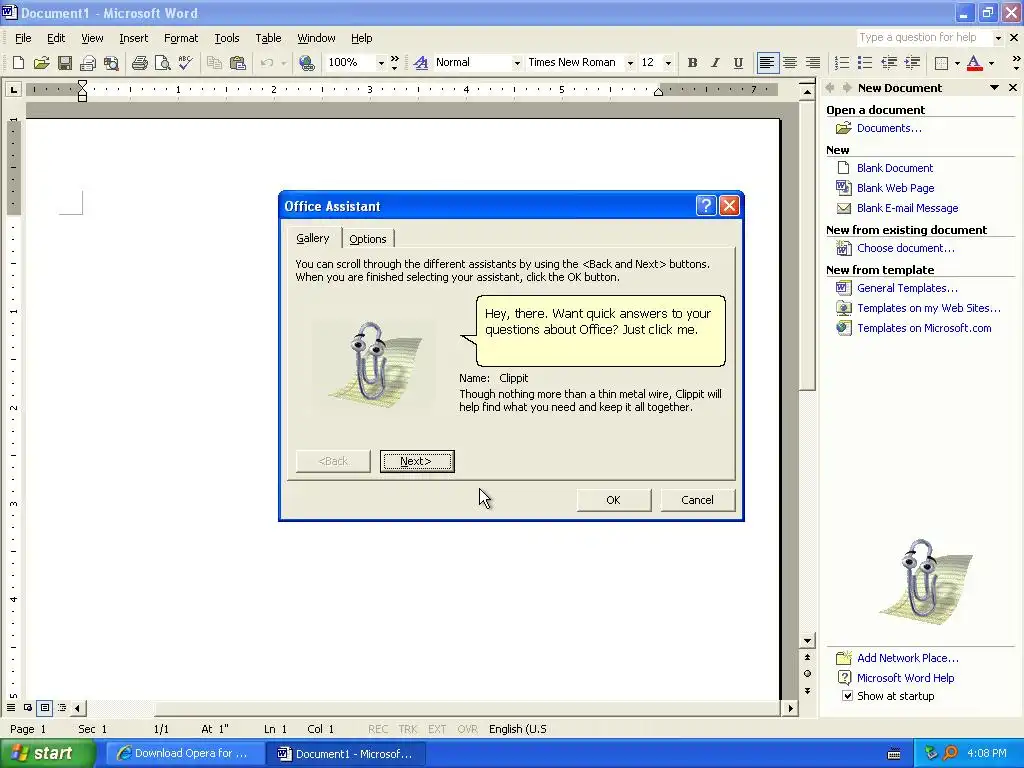Switch to Print Layout view icon
1024x768 pixels.
[44, 708]
